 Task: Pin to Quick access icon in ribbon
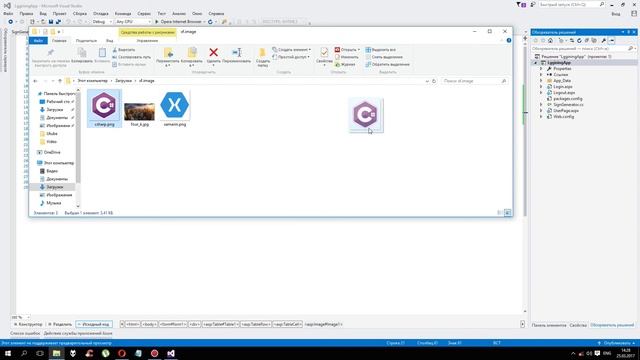tap(51, 53)
